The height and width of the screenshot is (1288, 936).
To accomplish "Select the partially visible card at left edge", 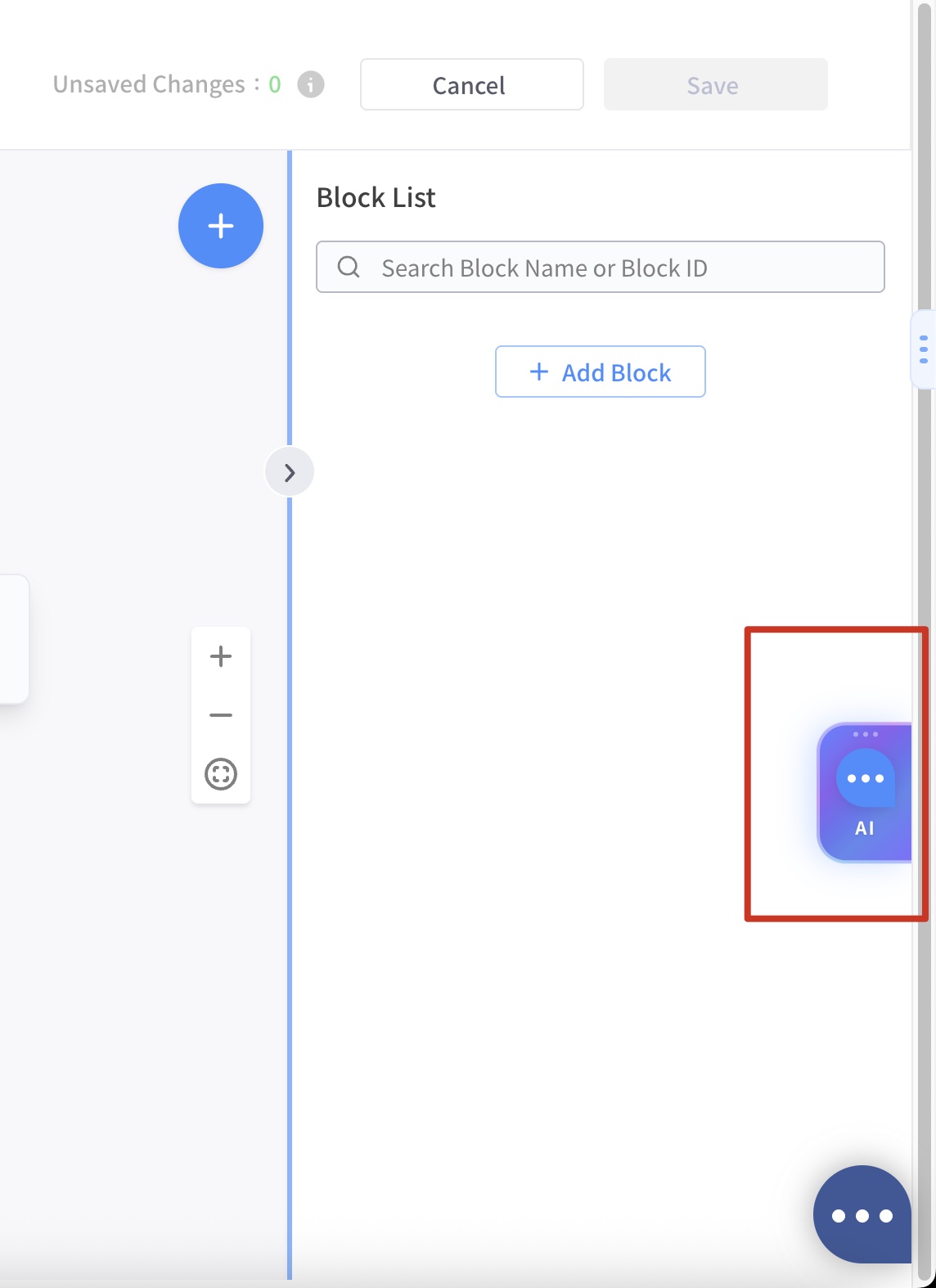I will 14,639.
